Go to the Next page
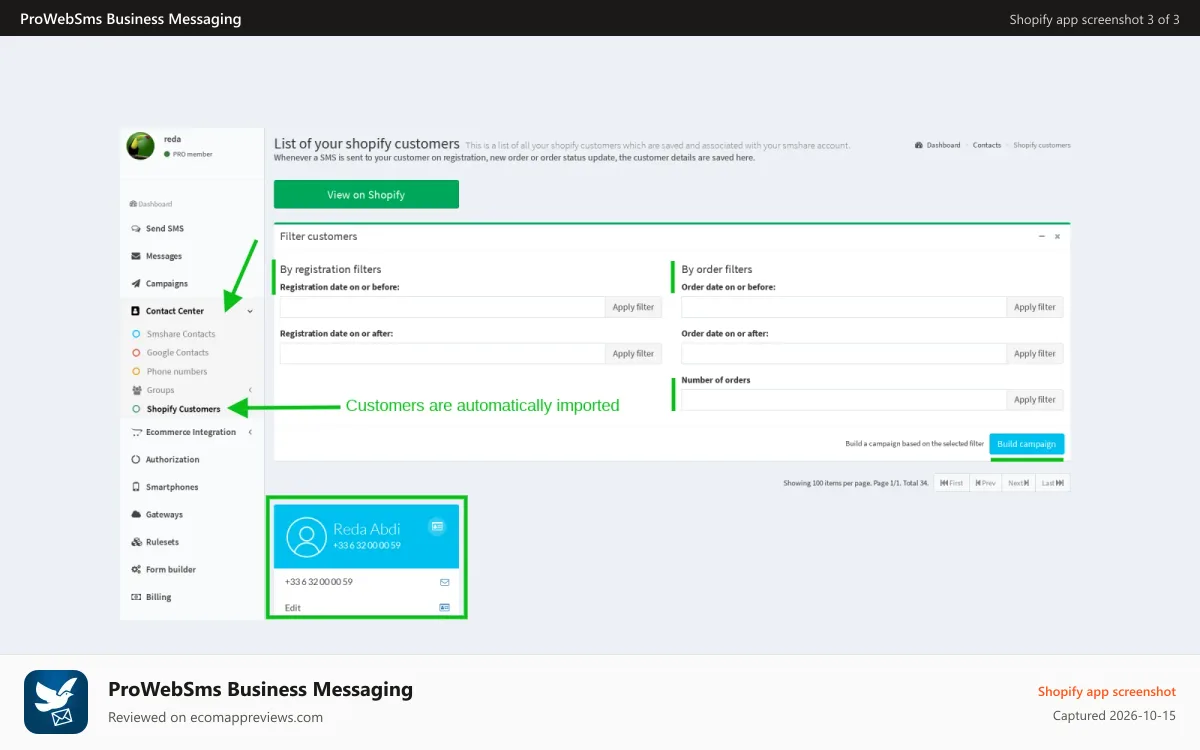Viewport: 1200px width, 750px height. [1018, 483]
